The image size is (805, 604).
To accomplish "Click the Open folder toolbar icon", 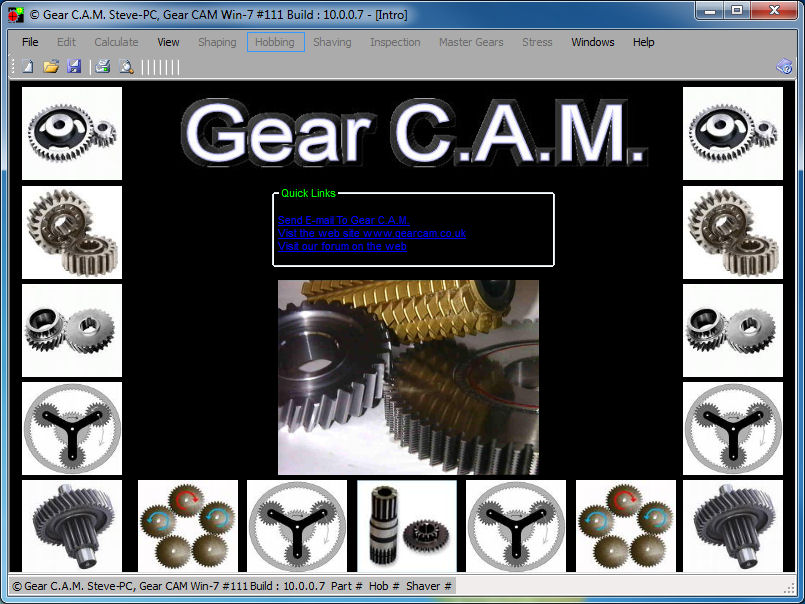I will pyautogui.click(x=51, y=66).
